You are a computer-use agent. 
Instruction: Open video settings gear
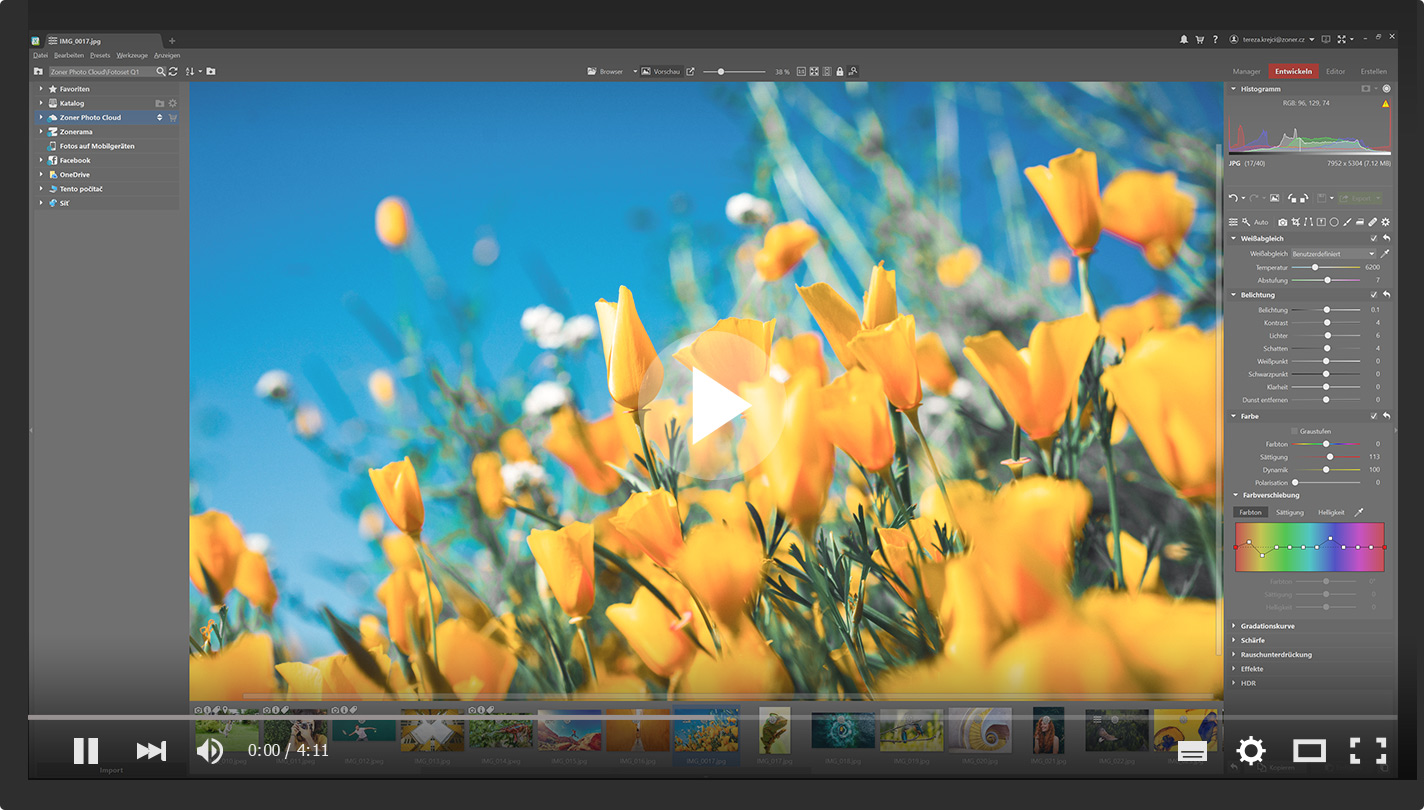click(1251, 750)
